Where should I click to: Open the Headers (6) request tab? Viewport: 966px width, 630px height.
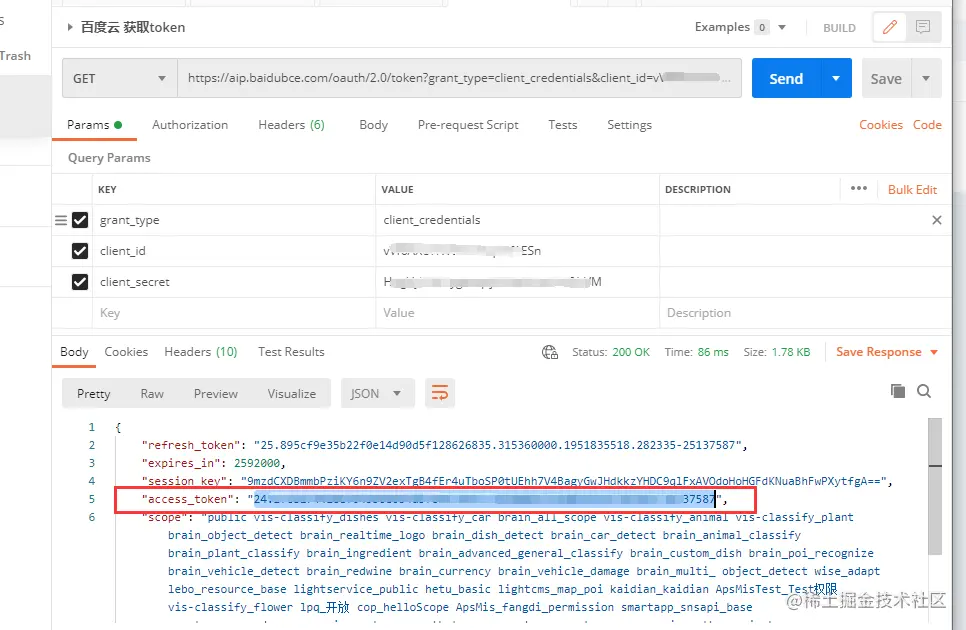291,124
